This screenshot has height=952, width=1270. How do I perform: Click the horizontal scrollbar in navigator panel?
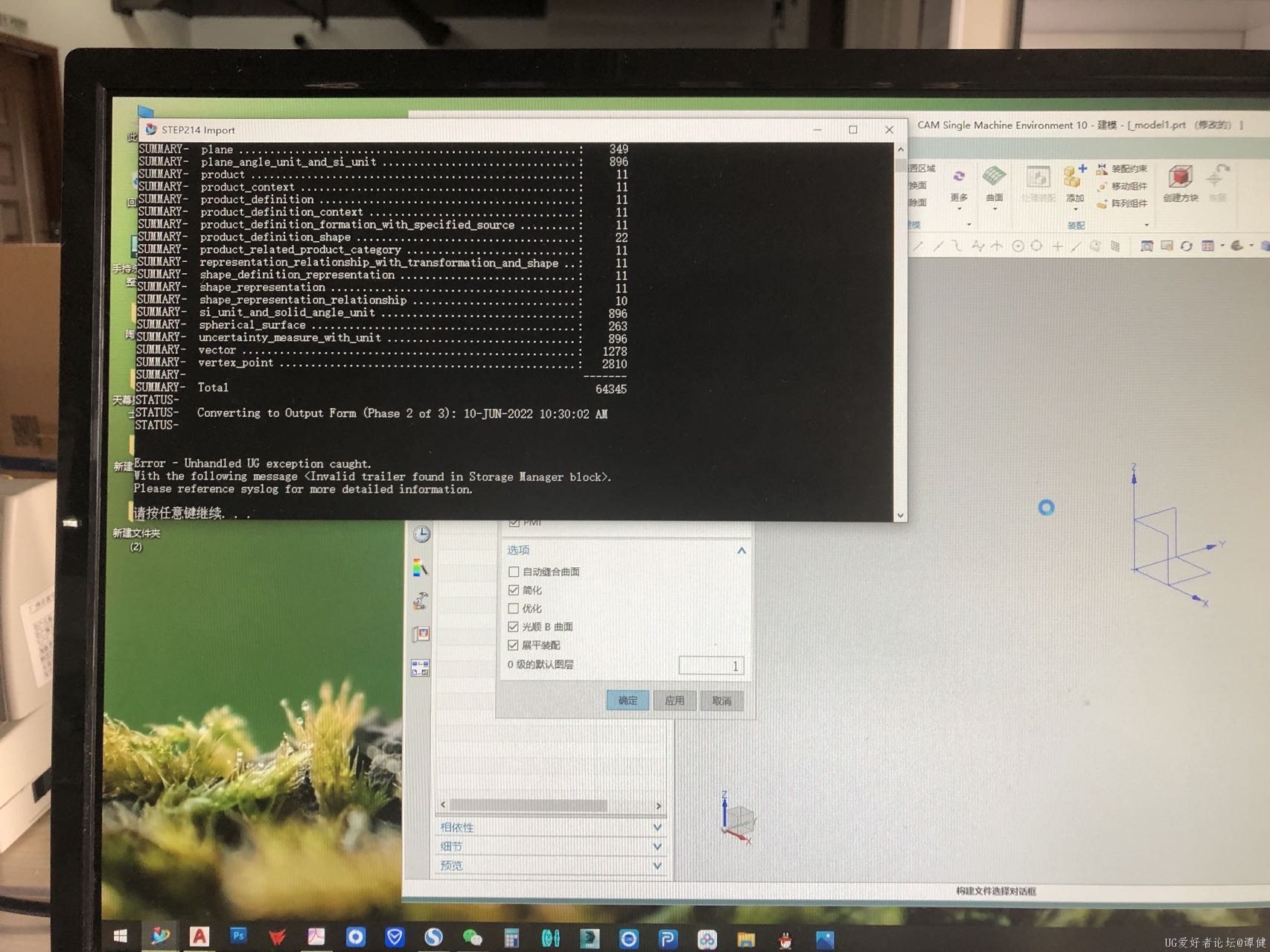click(x=529, y=805)
